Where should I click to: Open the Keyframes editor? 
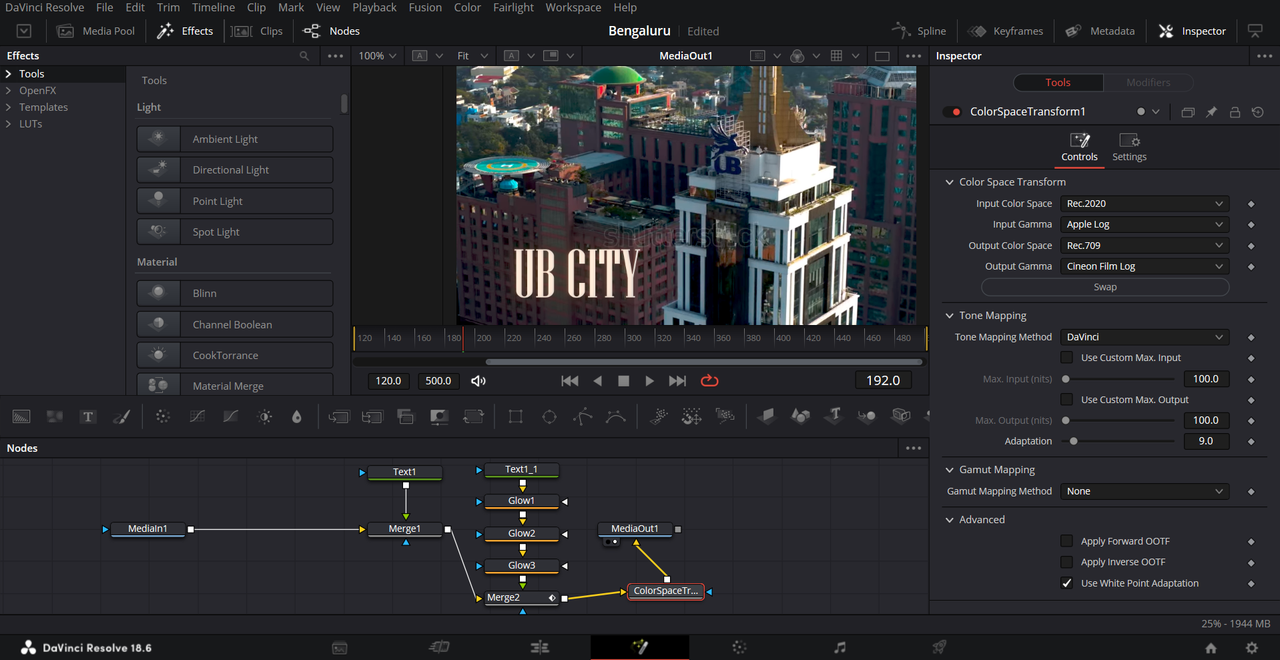[1005, 31]
